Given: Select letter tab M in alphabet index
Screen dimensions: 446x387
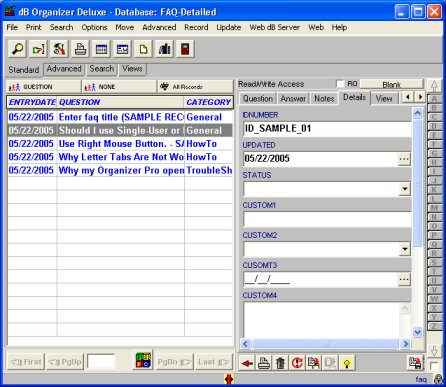Looking at the screenshot, I should click(434, 208).
